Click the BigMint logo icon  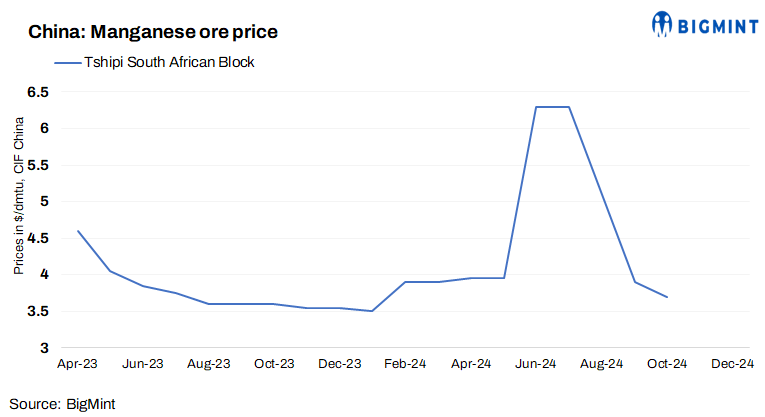tap(662, 23)
